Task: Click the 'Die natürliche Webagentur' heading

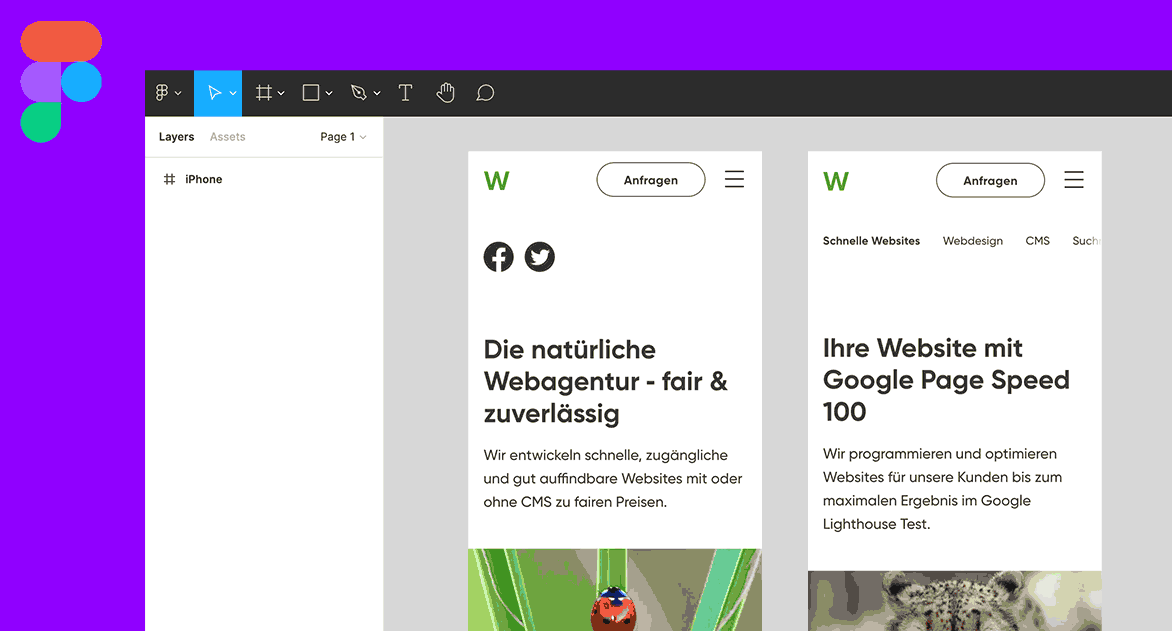Action: tap(605, 381)
